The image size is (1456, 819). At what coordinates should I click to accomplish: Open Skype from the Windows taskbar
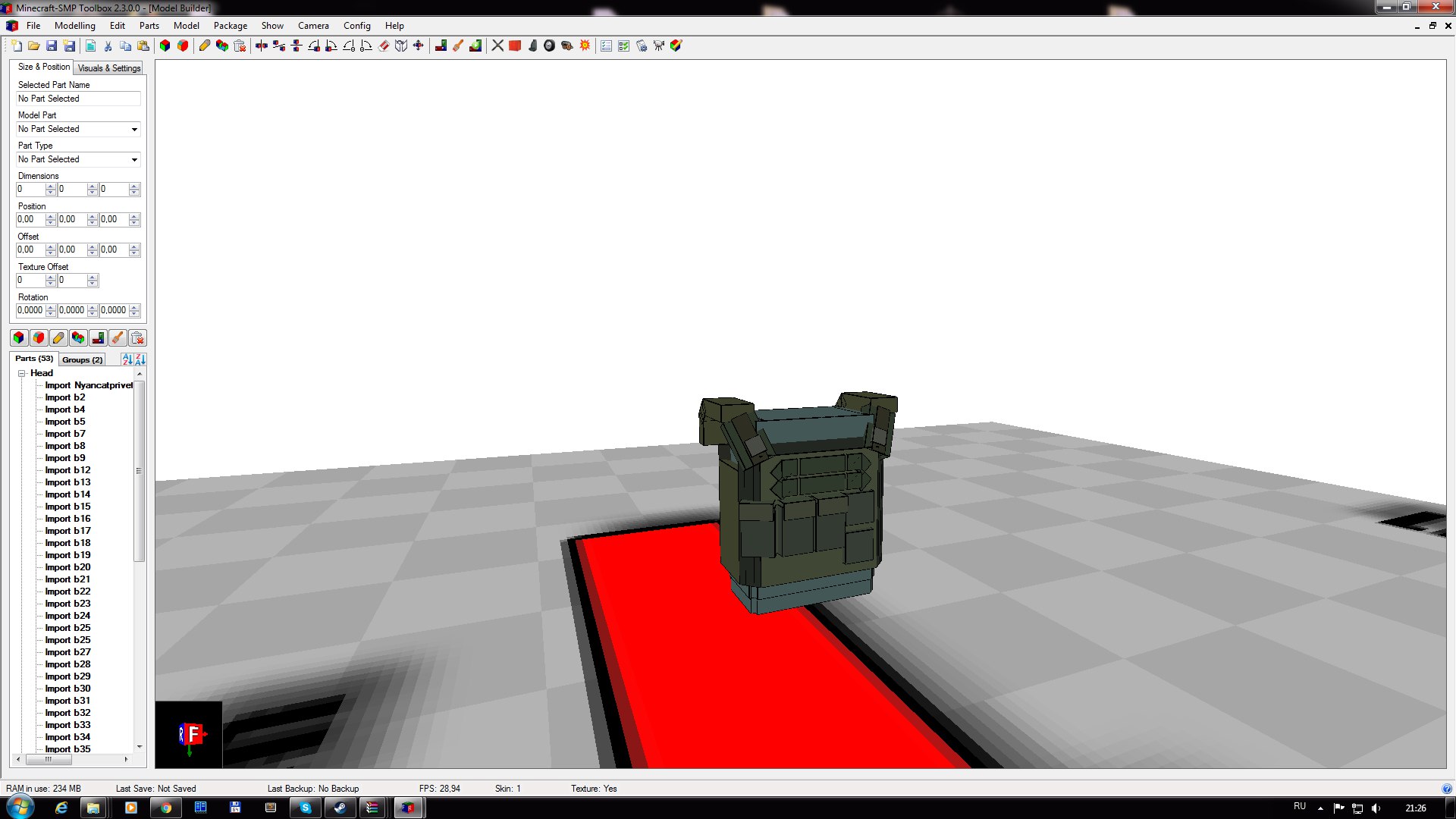point(306,808)
